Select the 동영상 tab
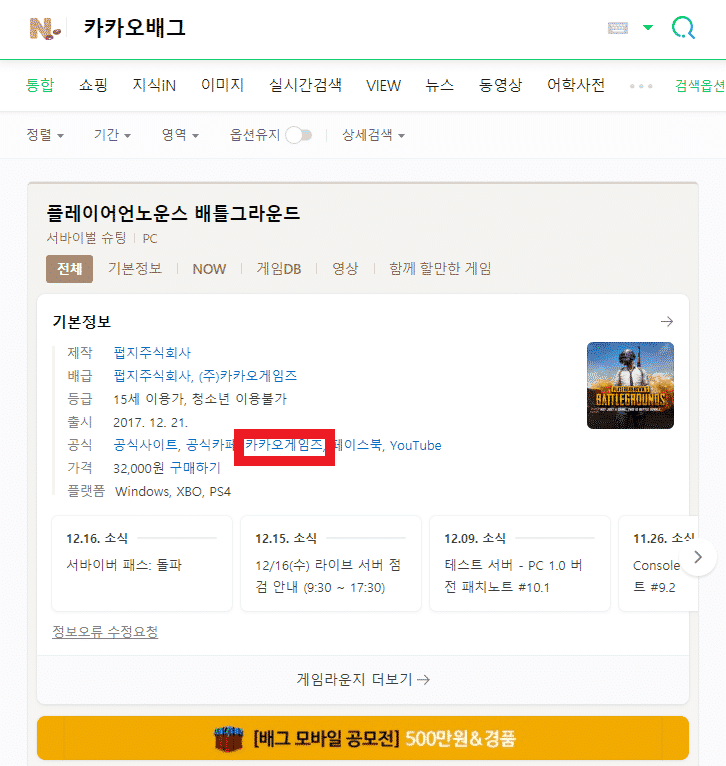726x766 pixels. pos(500,85)
